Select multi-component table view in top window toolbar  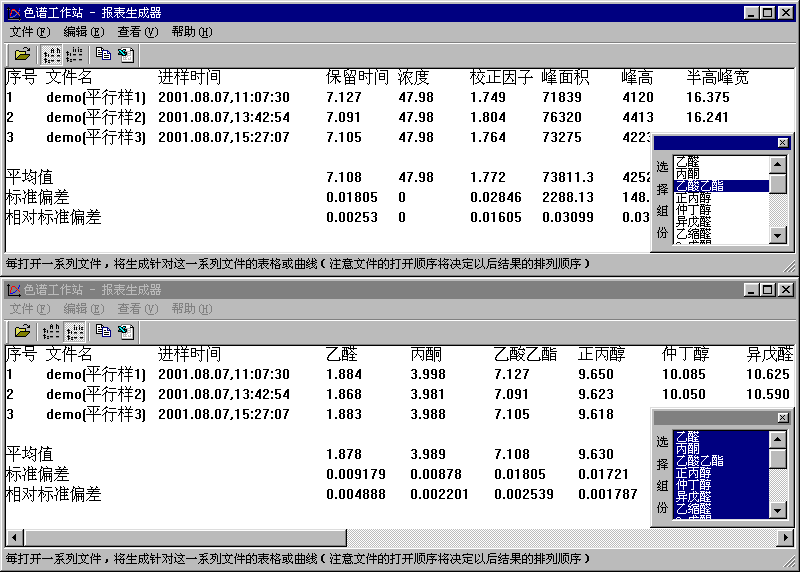pyautogui.click(x=74, y=55)
